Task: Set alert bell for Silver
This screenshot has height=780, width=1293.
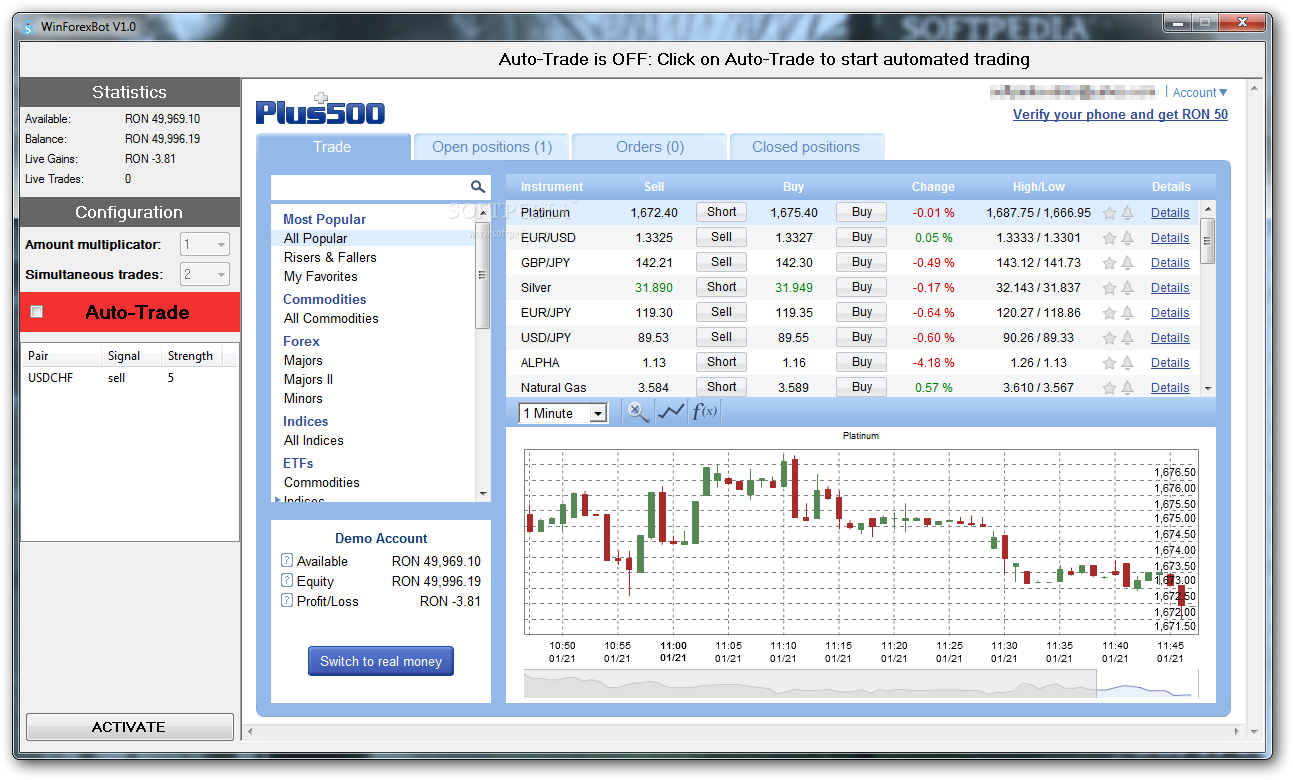Action: pyautogui.click(x=1127, y=288)
